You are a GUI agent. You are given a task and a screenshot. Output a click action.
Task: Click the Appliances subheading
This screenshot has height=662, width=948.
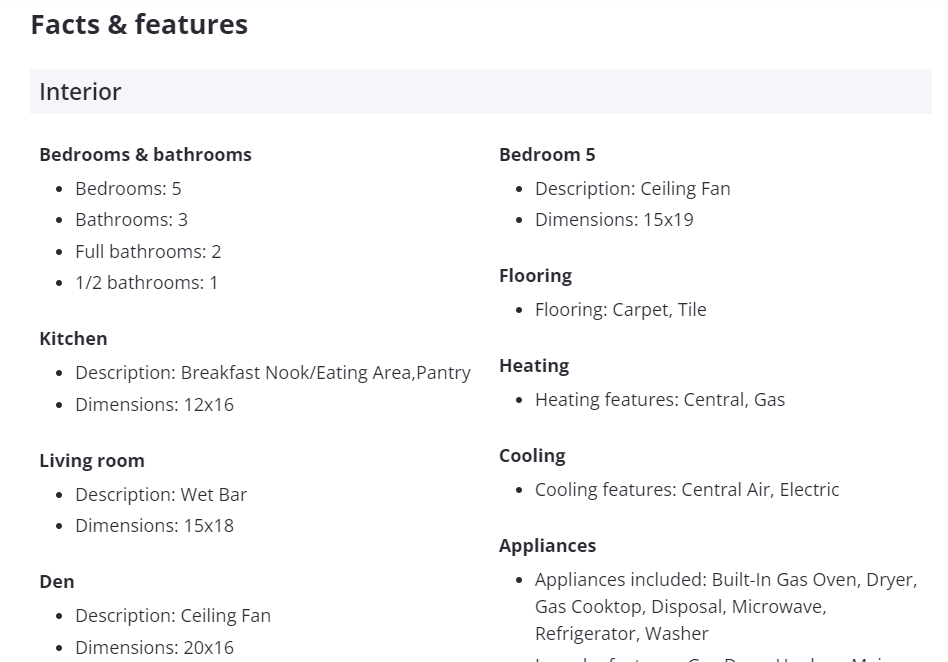[547, 546]
